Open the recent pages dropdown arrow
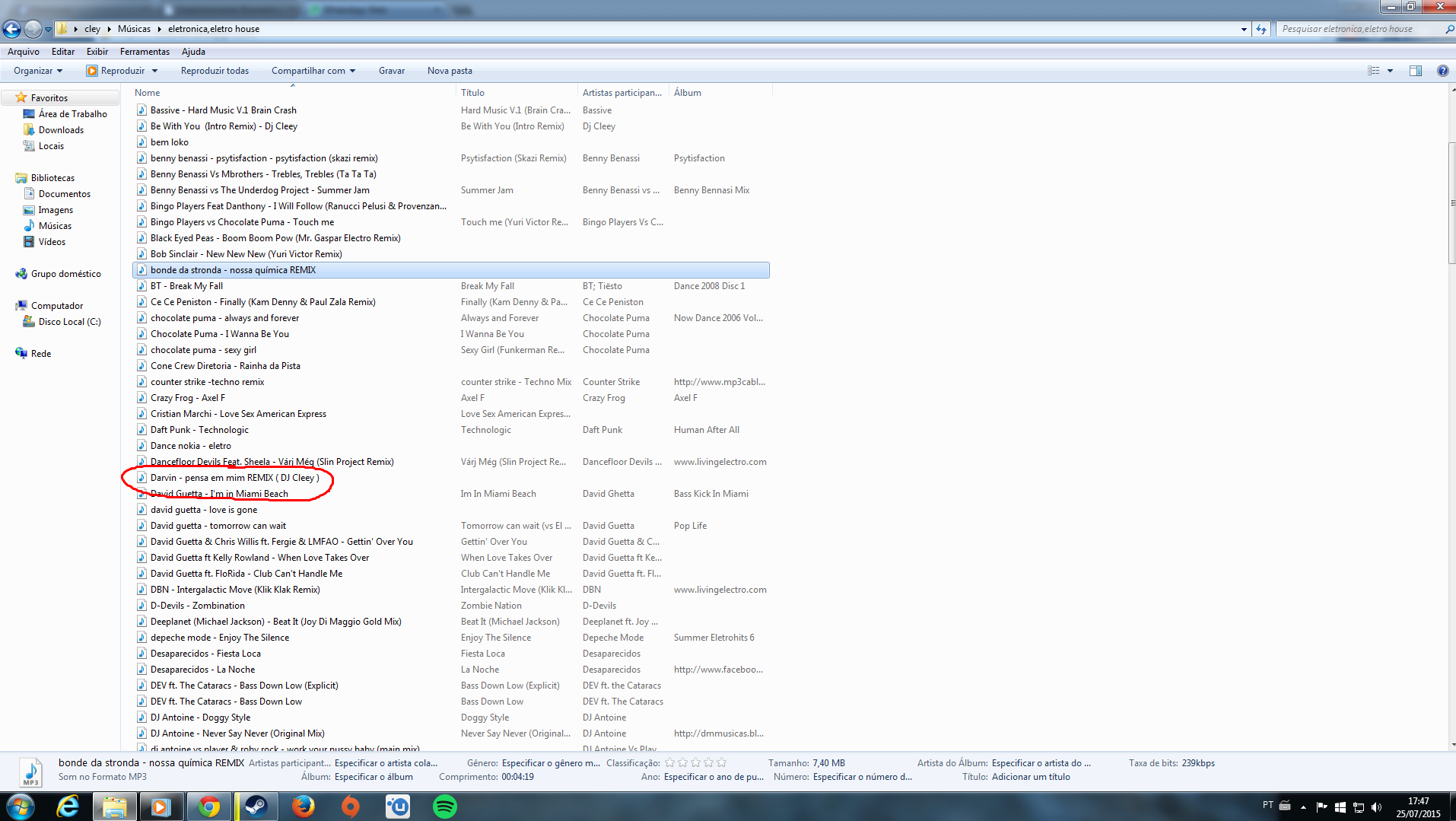Viewport: 1456px width, 821px height. (48, 29)
